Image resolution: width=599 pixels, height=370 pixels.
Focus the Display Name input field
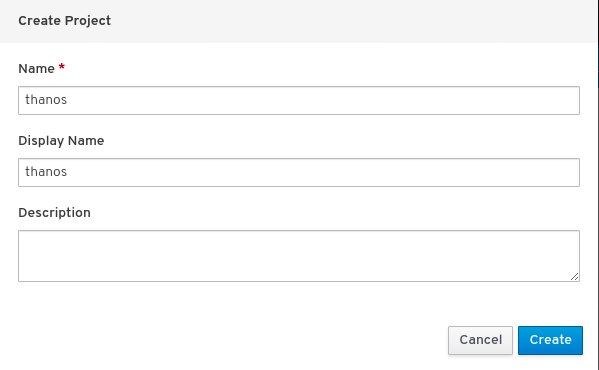coord(299,173)
